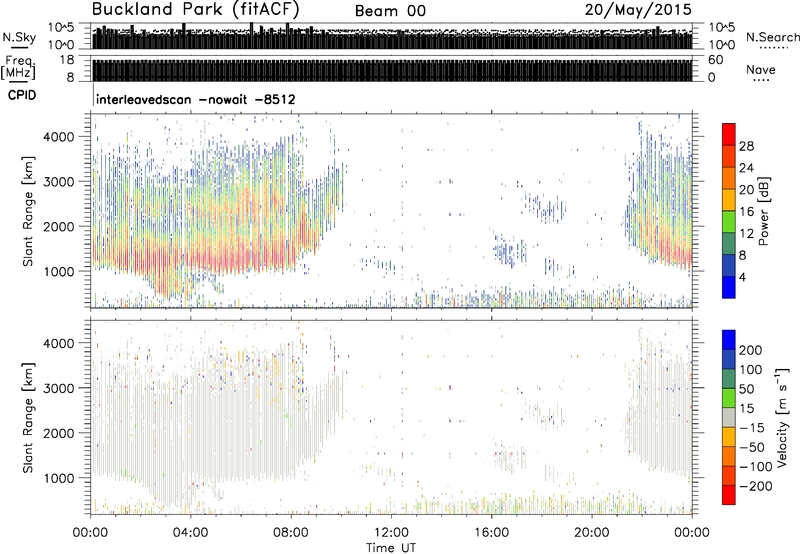Viewport: 800px width, 554px height.
Task: Click the blue top of Velocity color bar
Action: [729, 340]
